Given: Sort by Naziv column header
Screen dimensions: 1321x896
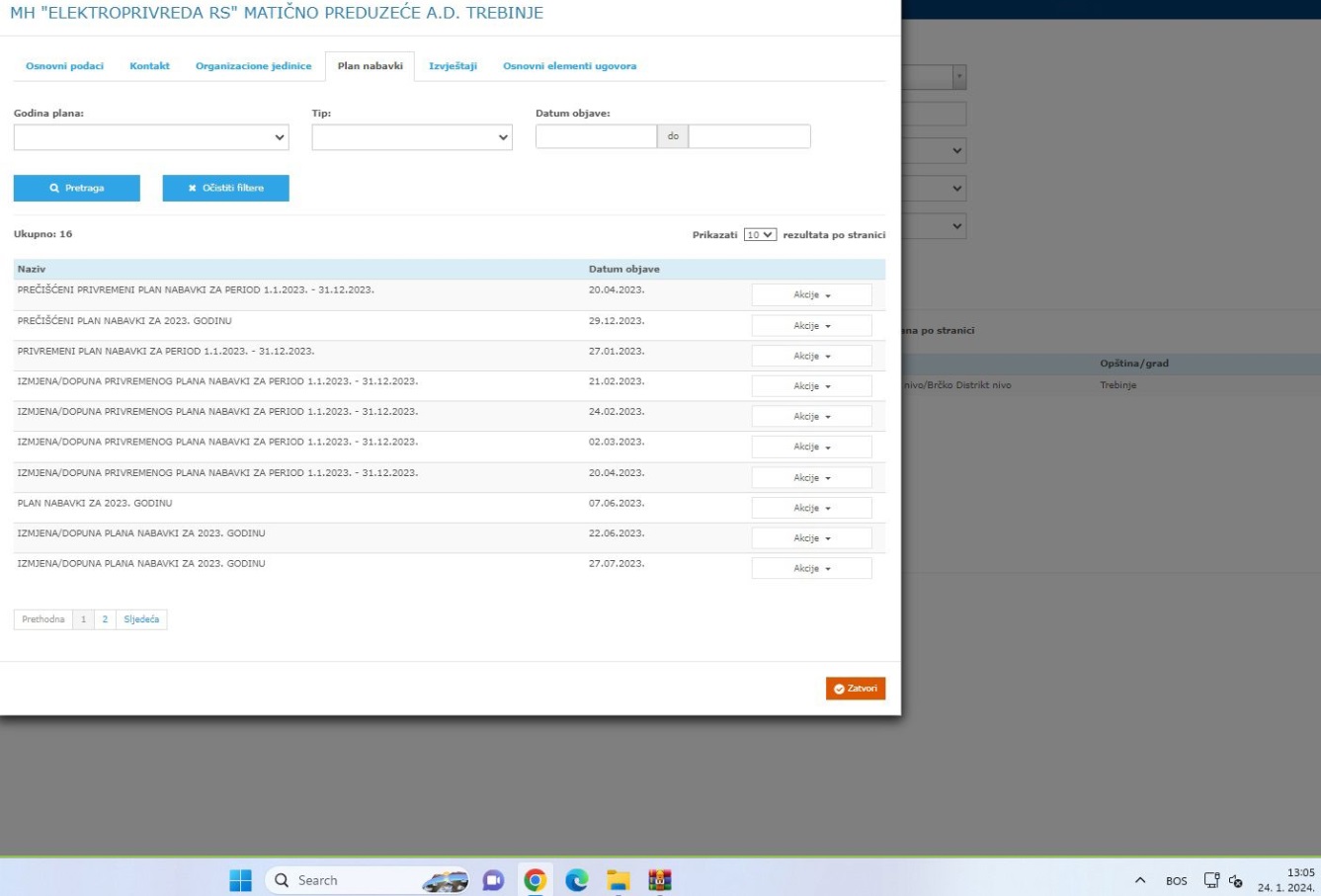Looking at the screenshot, I should click(32, 269).
